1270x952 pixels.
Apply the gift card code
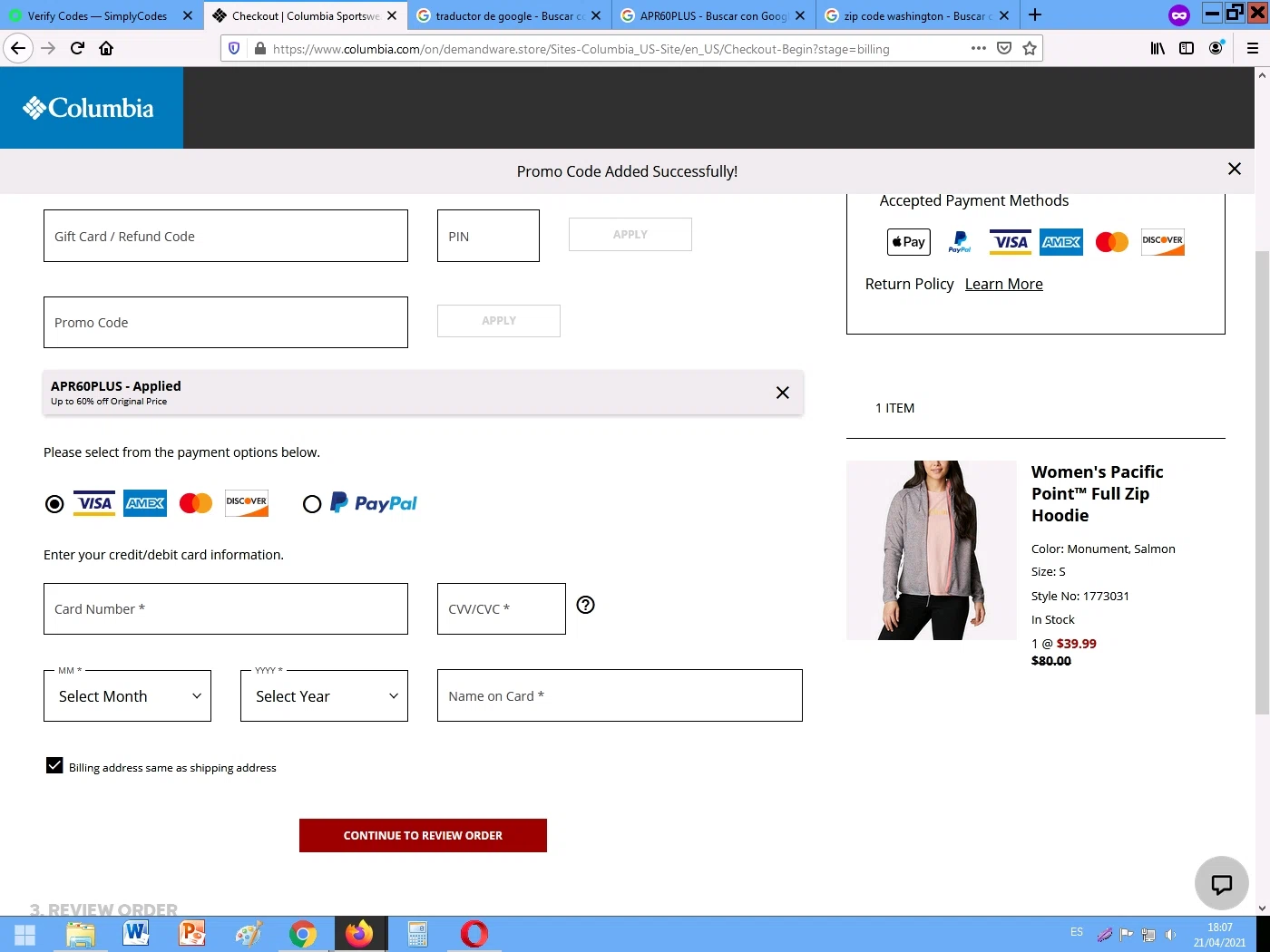click(630, 234)
